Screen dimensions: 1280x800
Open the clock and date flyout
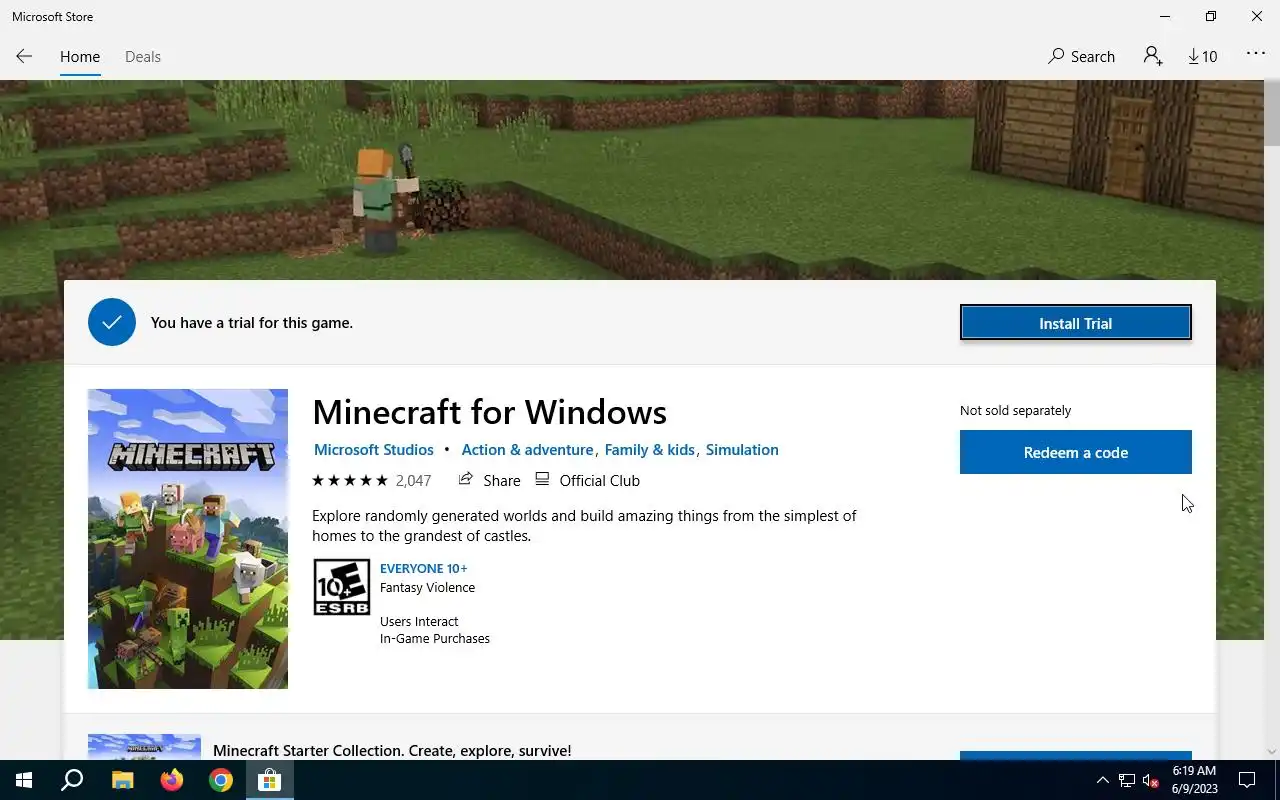pos(1193,780)
